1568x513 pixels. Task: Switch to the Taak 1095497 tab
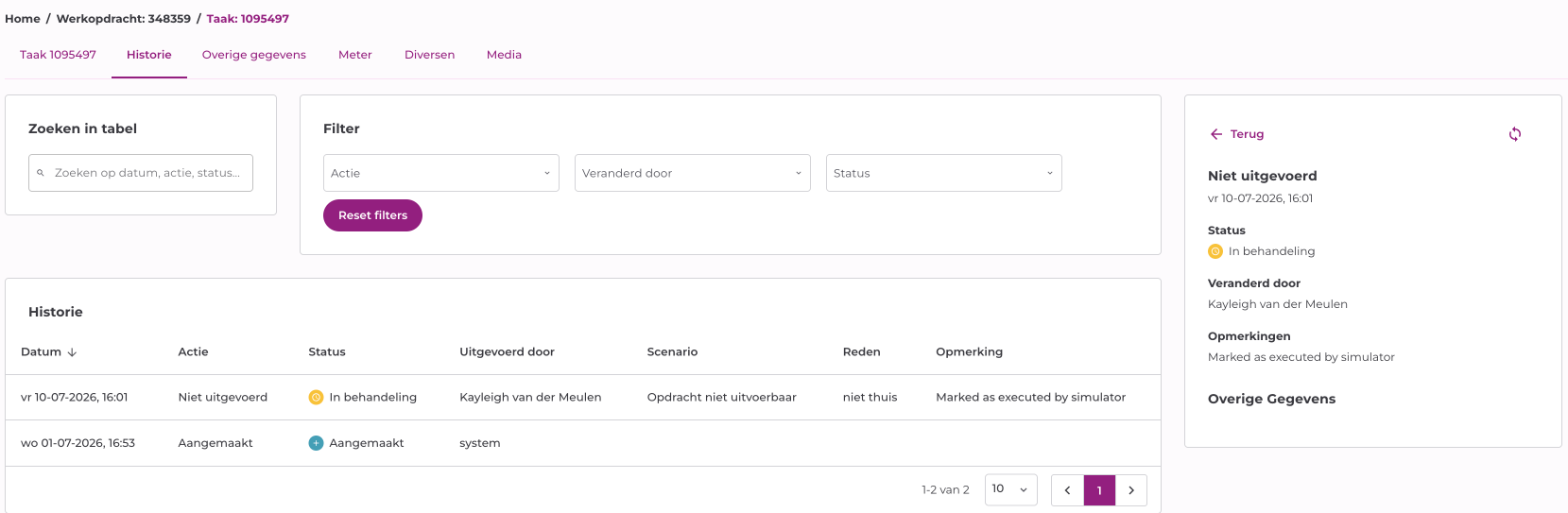tap(58, 55)
